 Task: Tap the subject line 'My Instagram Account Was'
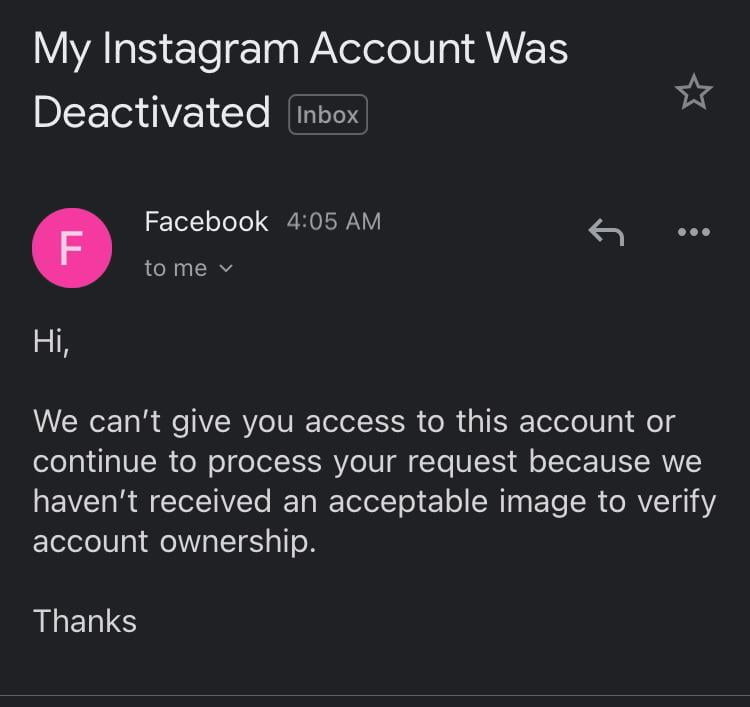[300, 49]
